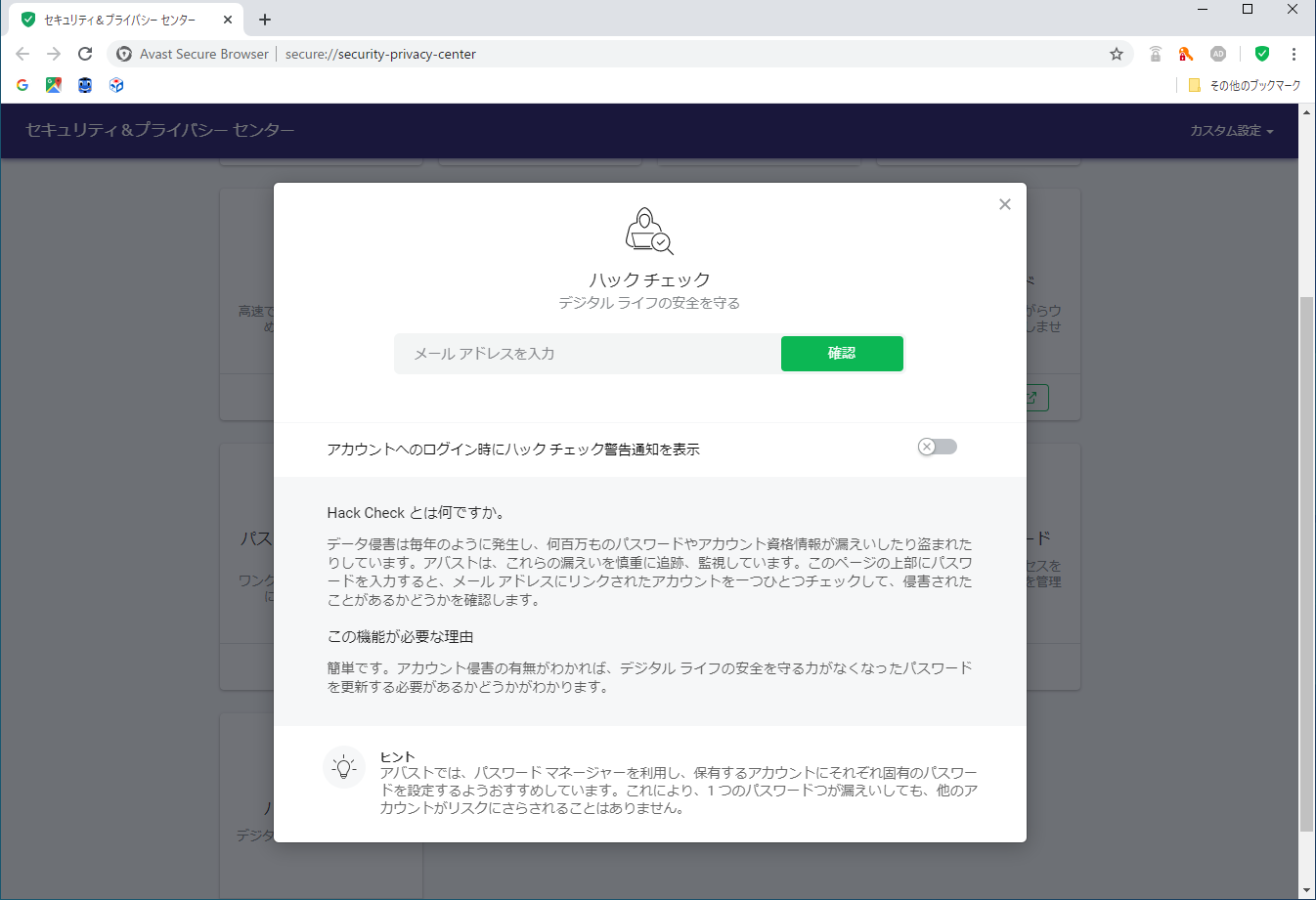The image size is (1316, 900).
Task: Open the VPN secure connection icon
Action: [1156, 54]
